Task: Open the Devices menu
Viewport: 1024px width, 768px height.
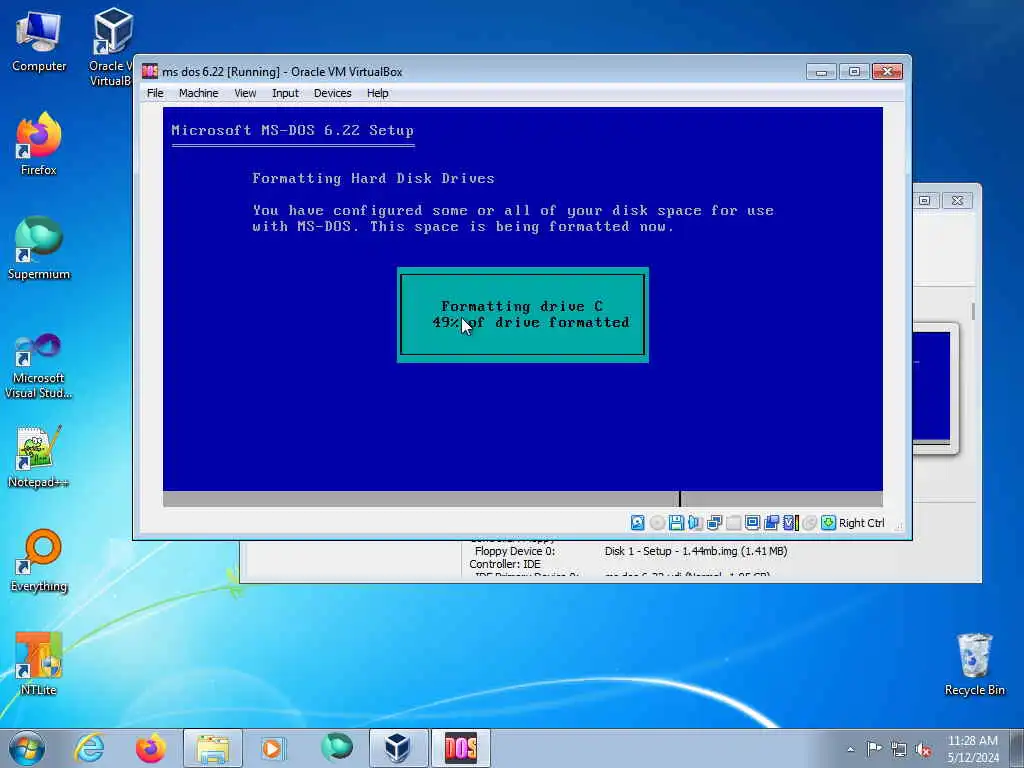Action: pyautogui.click(x=332, y=93)
